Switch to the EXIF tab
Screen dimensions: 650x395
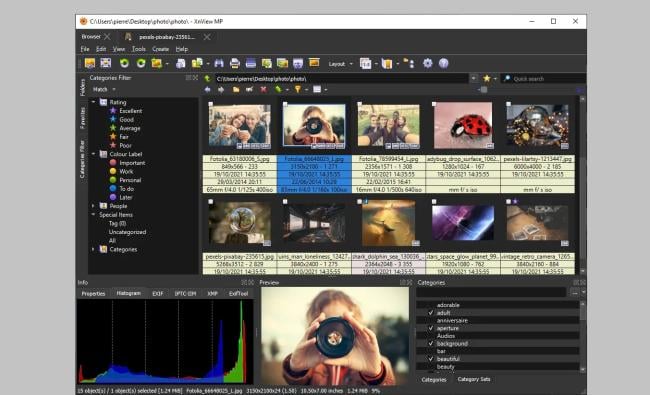tap(158, 293)
